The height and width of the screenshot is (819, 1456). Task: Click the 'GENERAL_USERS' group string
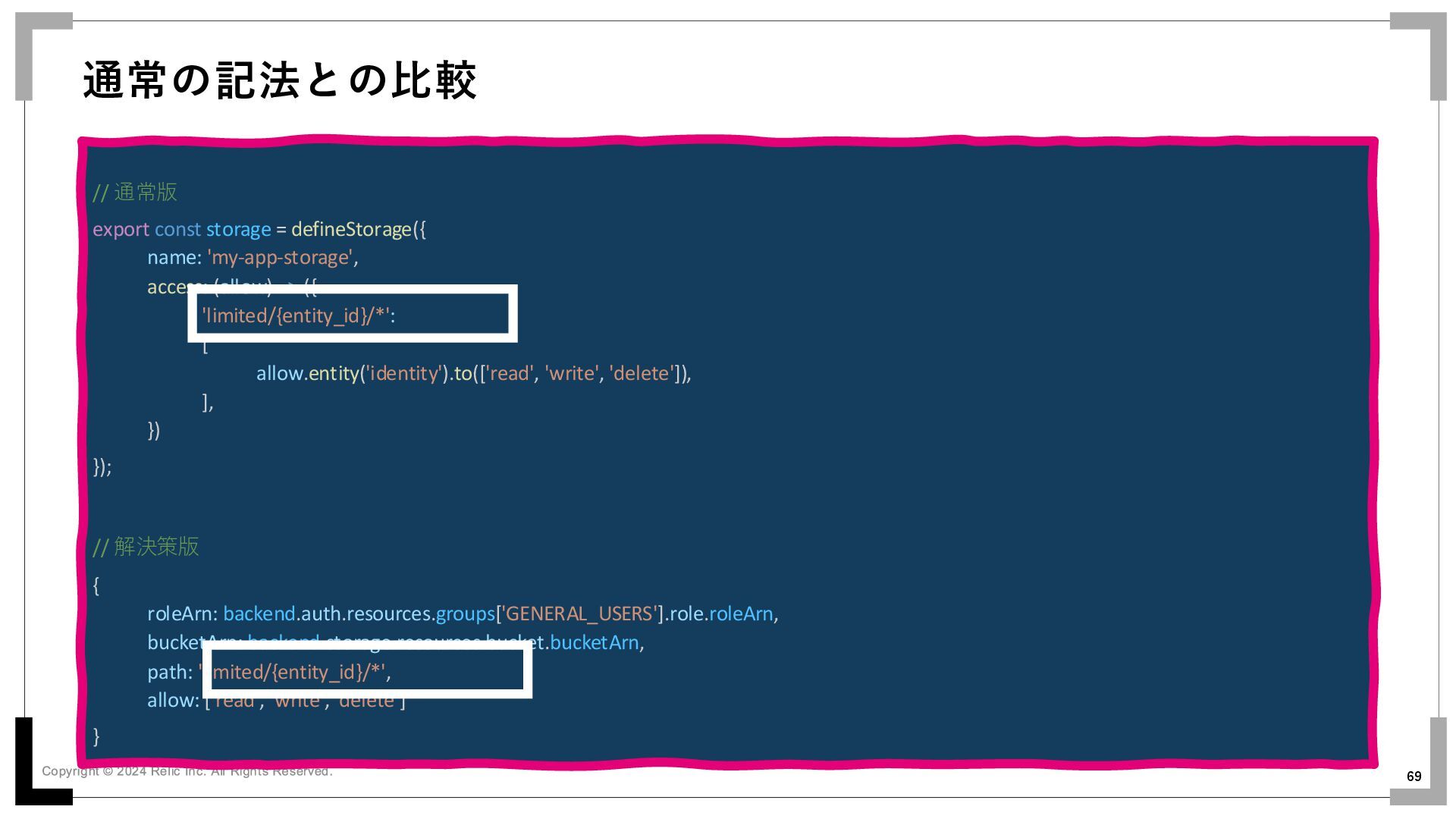point(580,613)
